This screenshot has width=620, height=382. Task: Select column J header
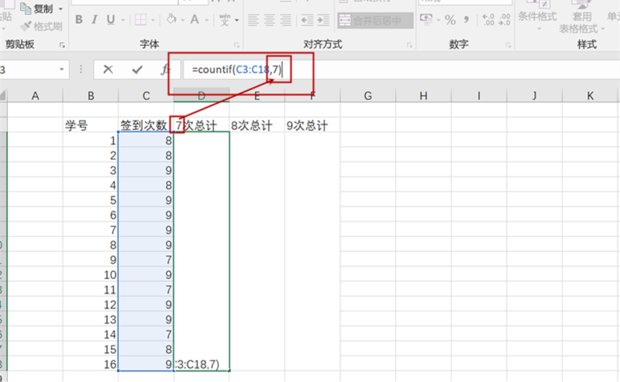click(534, 96)
